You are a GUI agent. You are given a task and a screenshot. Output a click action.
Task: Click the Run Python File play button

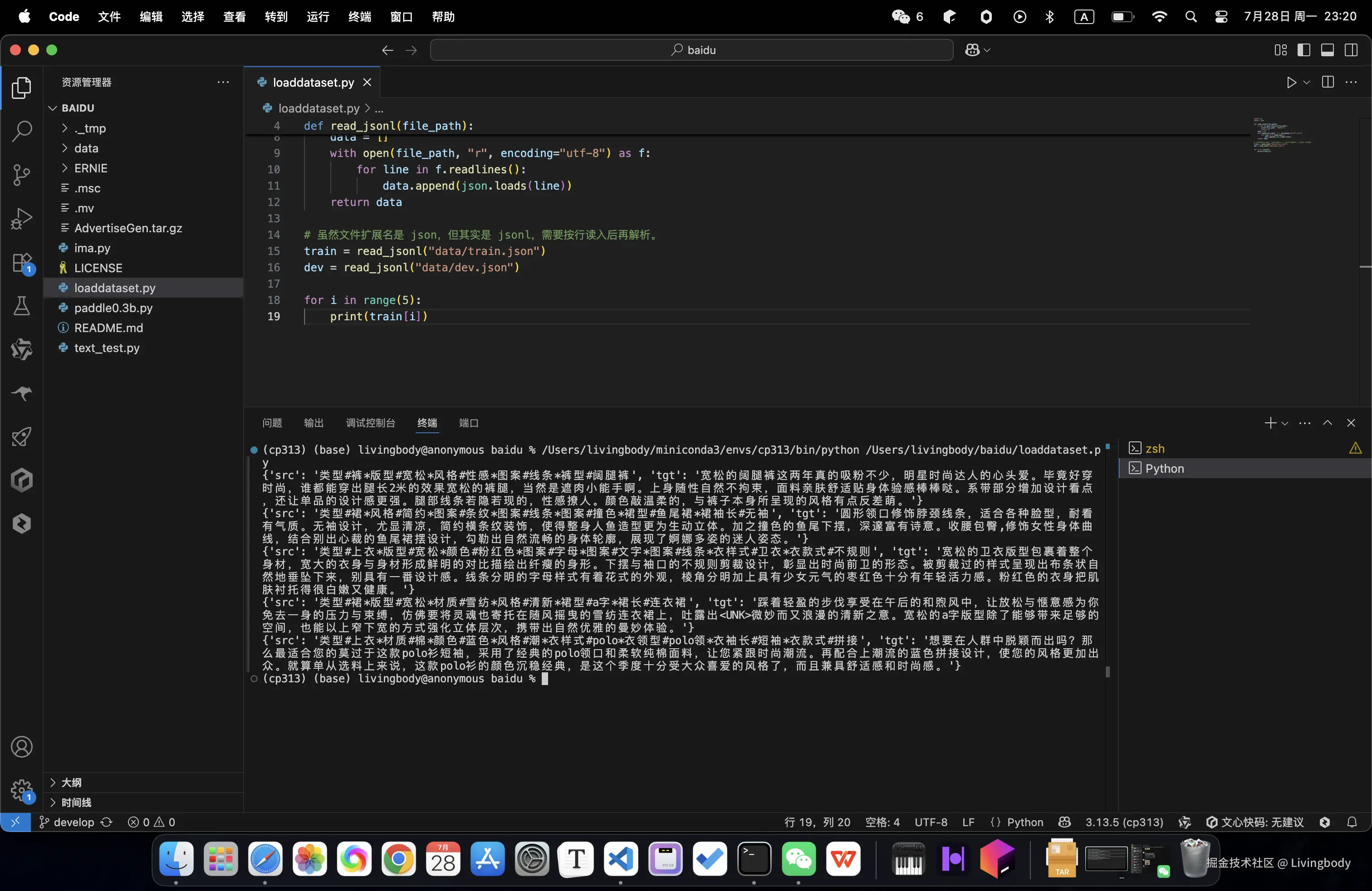click(x=1291, y=83)
